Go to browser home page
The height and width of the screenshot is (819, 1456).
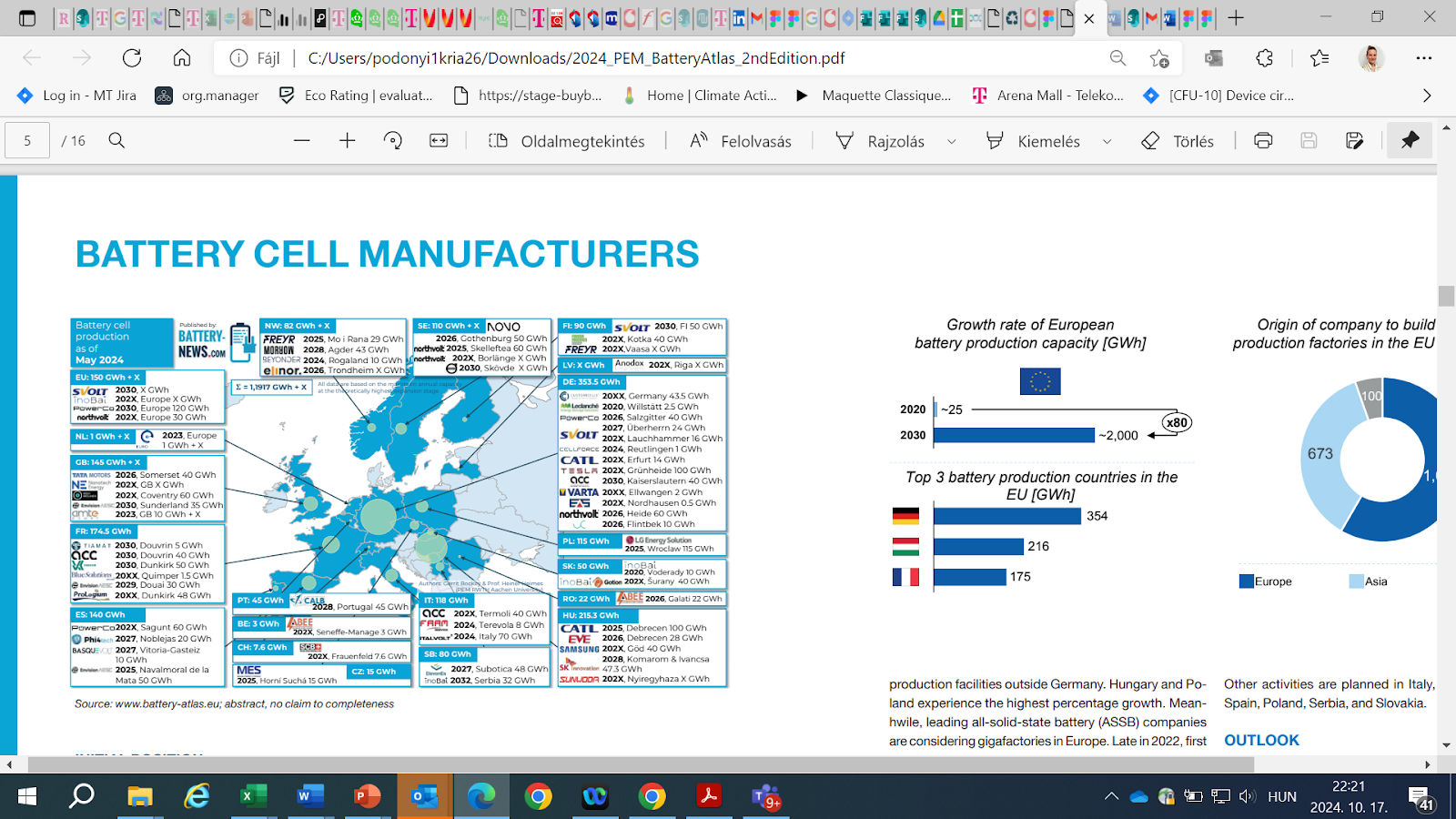(x=182, y=58)
